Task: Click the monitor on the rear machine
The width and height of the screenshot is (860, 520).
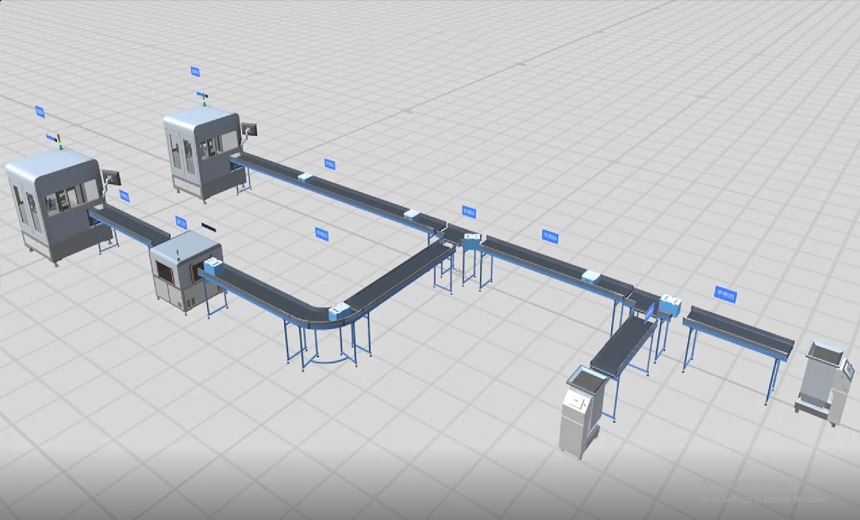Action: click(x=250, y=129)
